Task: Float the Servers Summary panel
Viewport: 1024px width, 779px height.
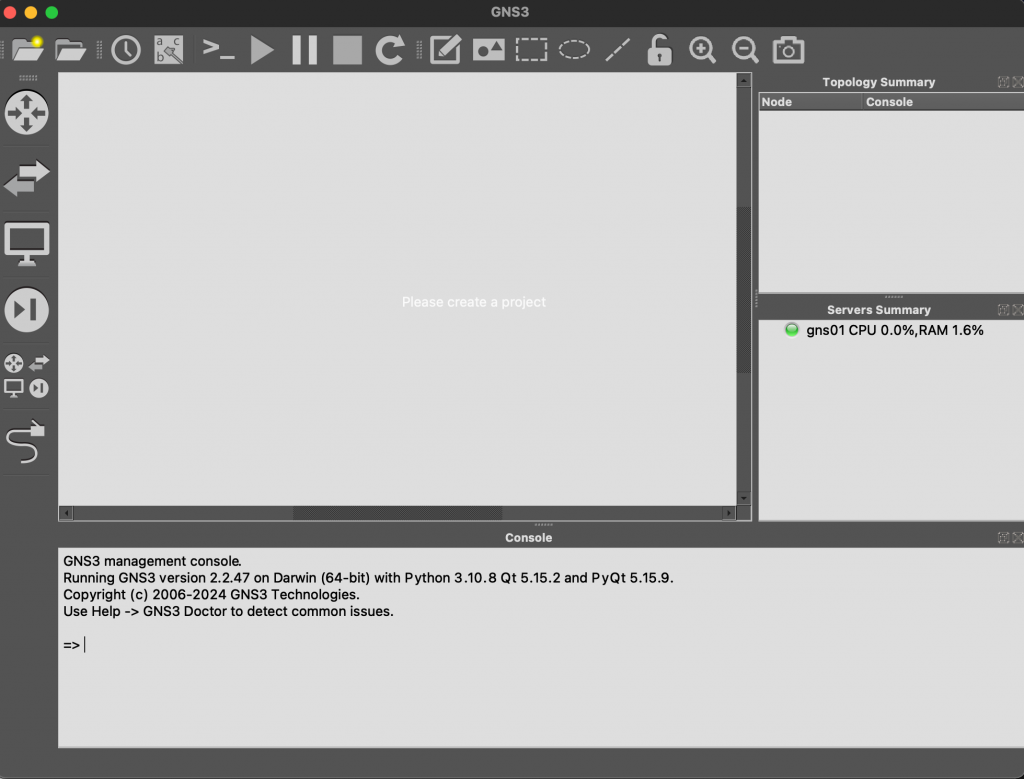Action: [1004, 310]
